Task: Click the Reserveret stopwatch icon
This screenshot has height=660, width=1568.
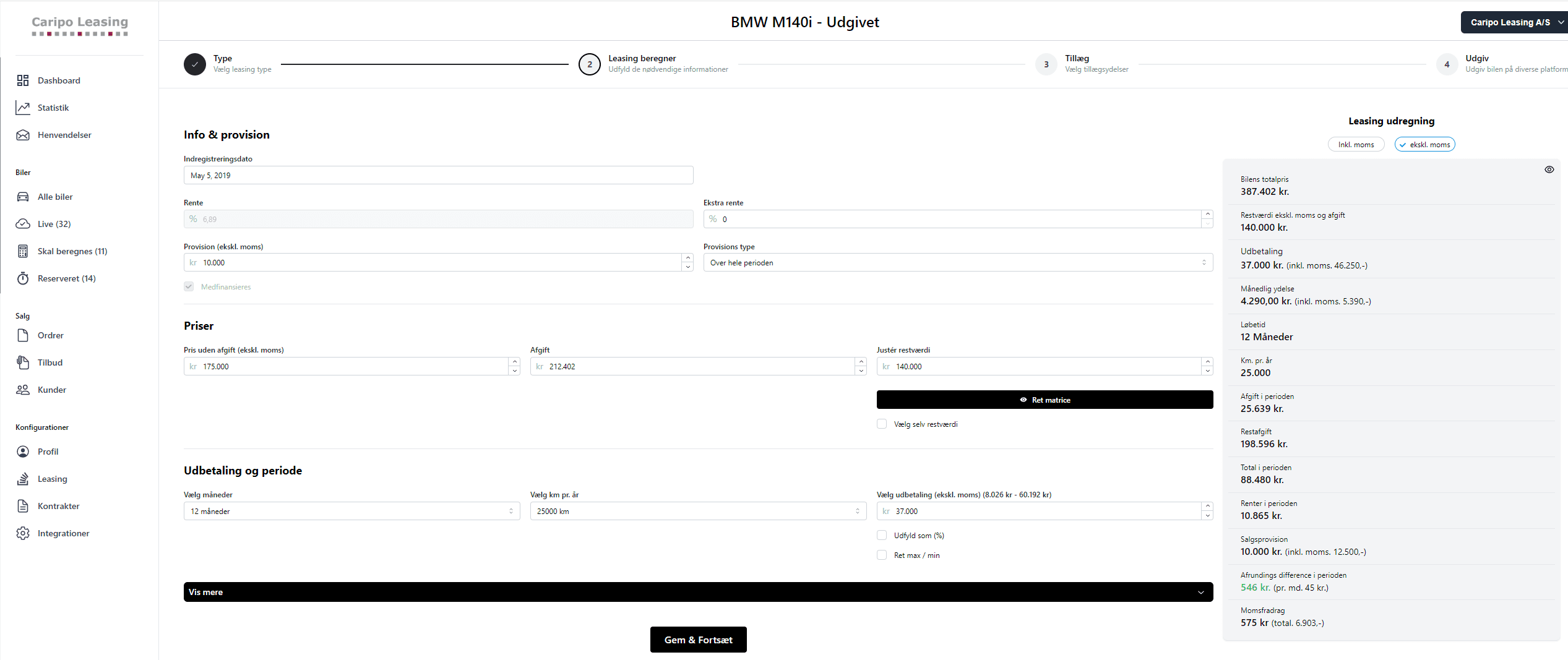Action: click(x=23, y=278)
